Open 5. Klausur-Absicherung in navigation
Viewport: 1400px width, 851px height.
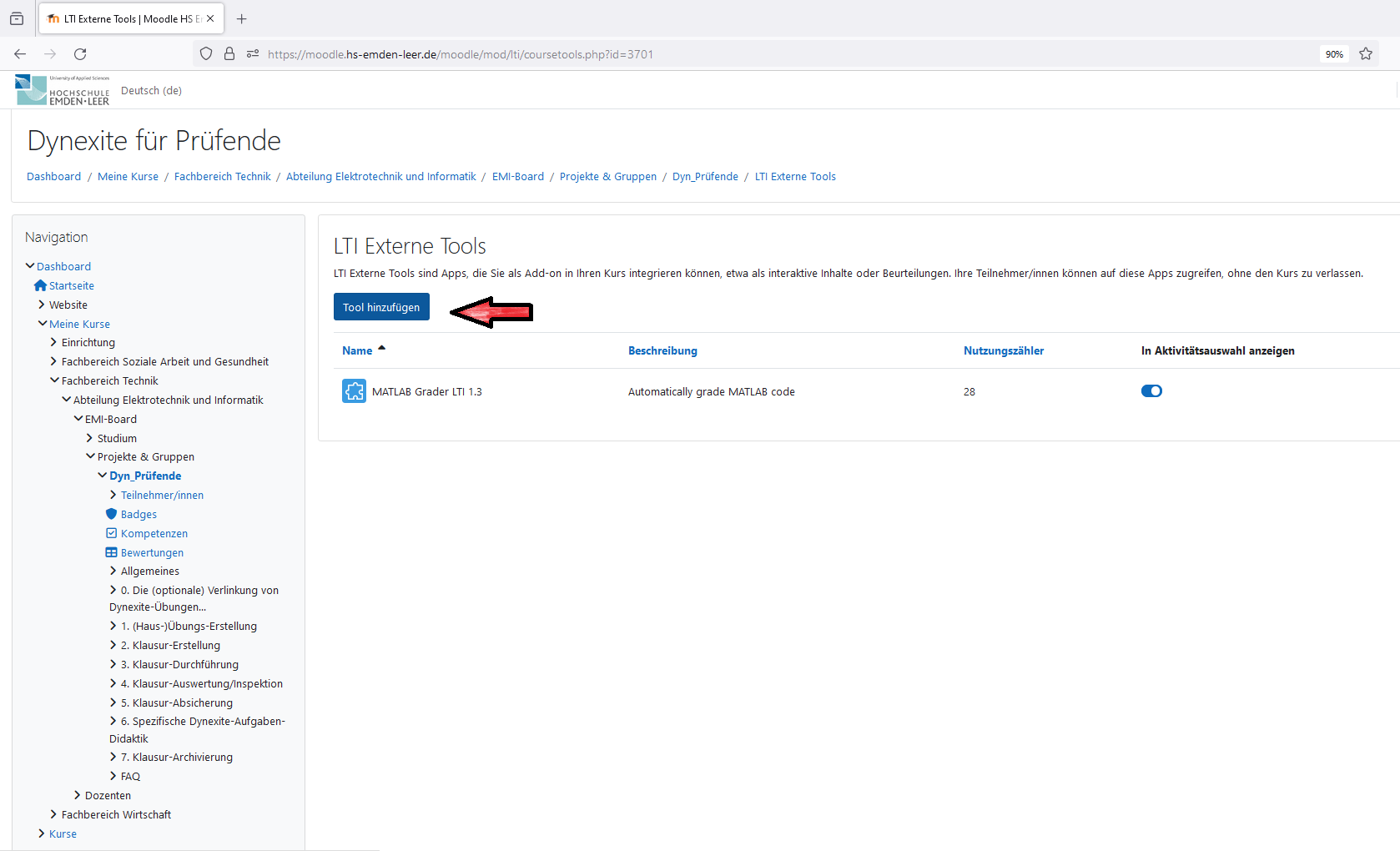[x=177, y=702]
